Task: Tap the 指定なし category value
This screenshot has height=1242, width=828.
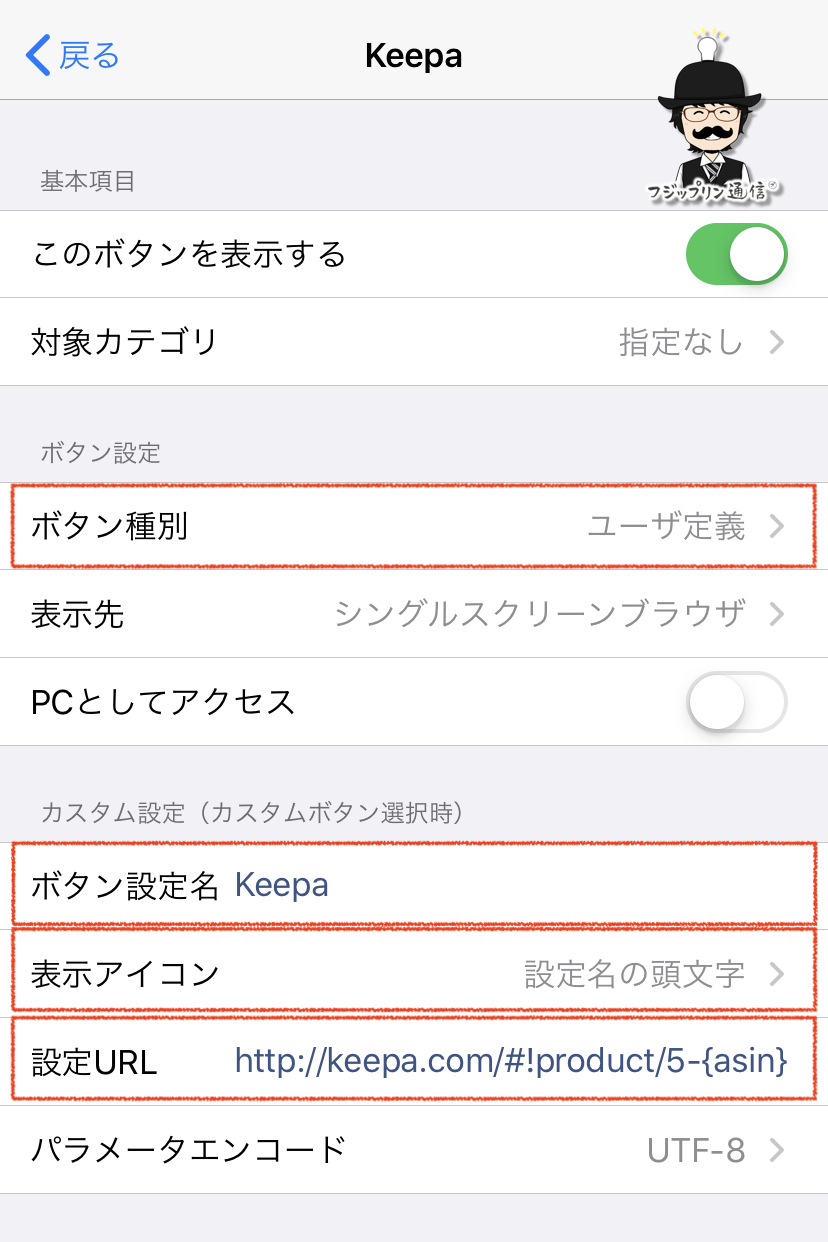Action: click(x=681, y=343)
